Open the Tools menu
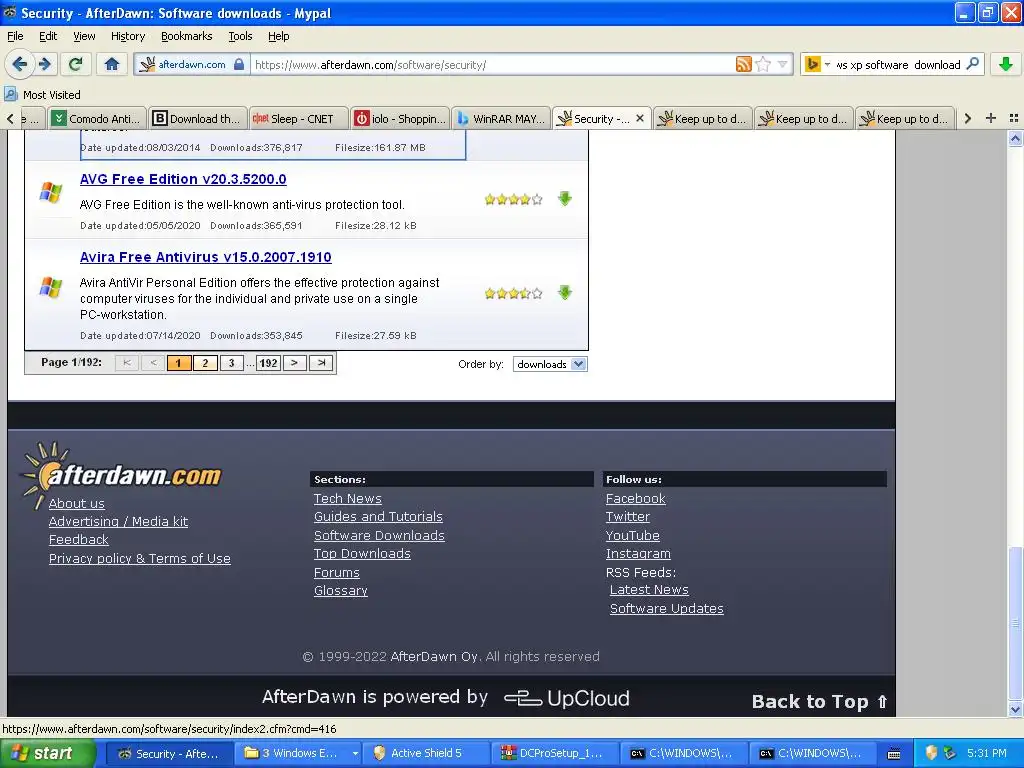The image size is (1024, 768). point(240,36)
